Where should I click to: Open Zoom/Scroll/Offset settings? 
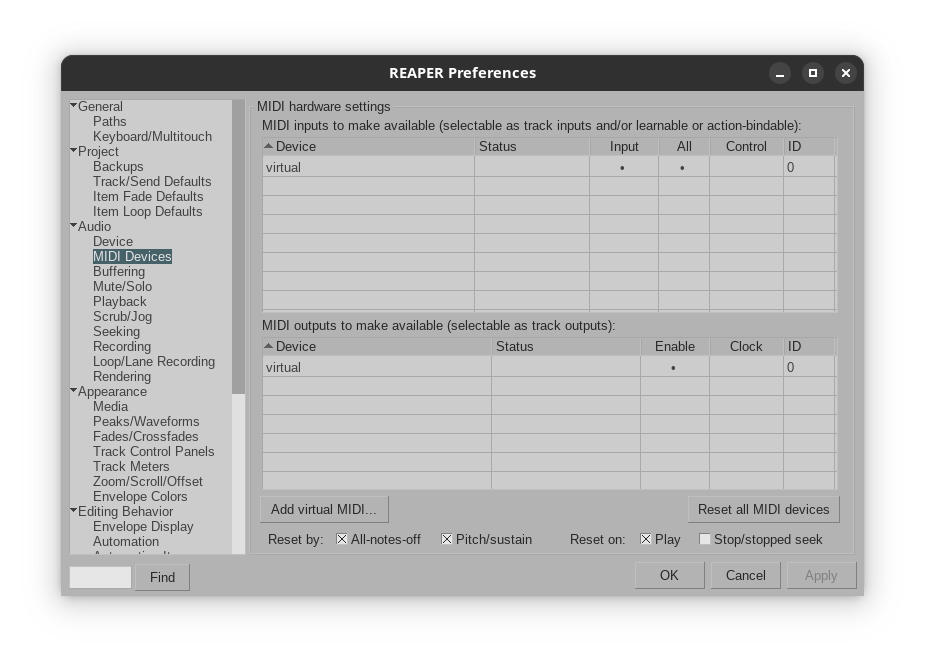point(147,481)
